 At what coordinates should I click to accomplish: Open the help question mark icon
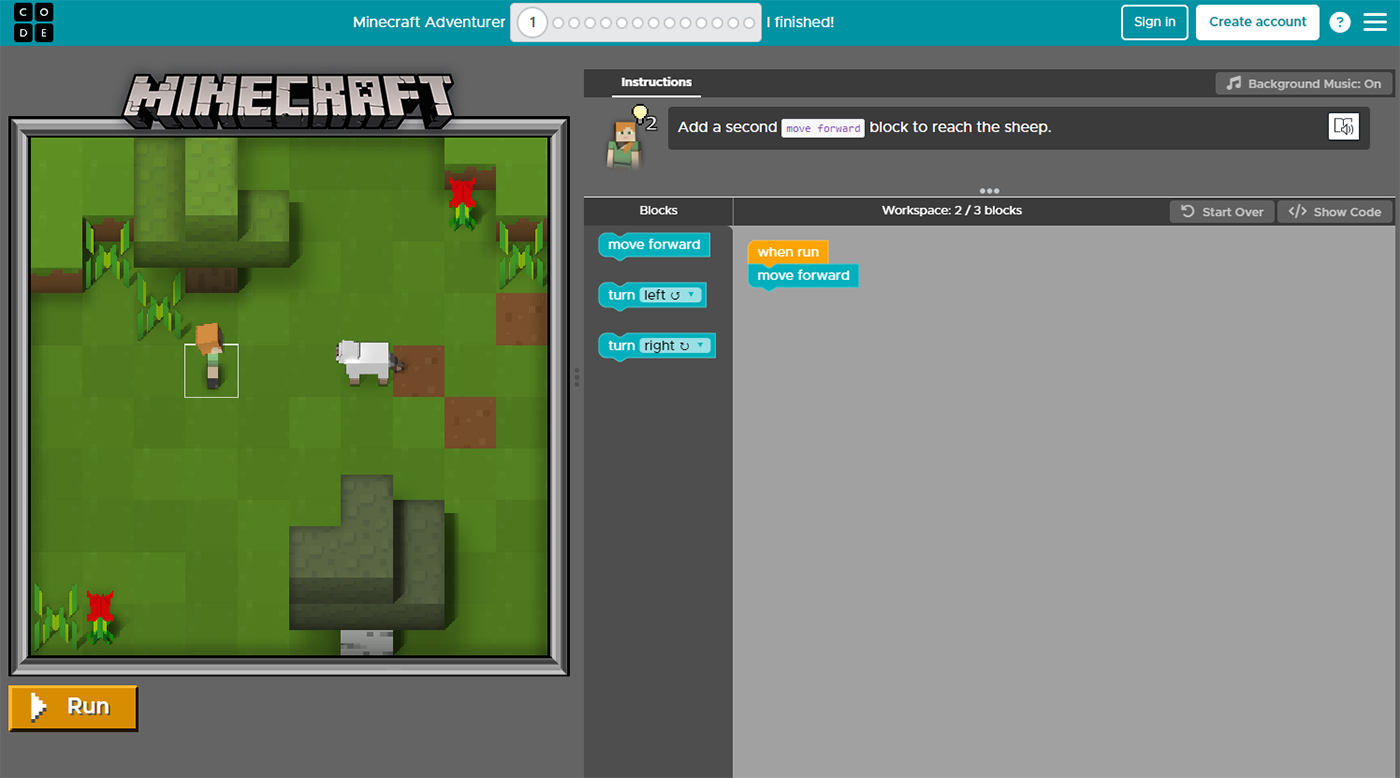click(1340, 21)
